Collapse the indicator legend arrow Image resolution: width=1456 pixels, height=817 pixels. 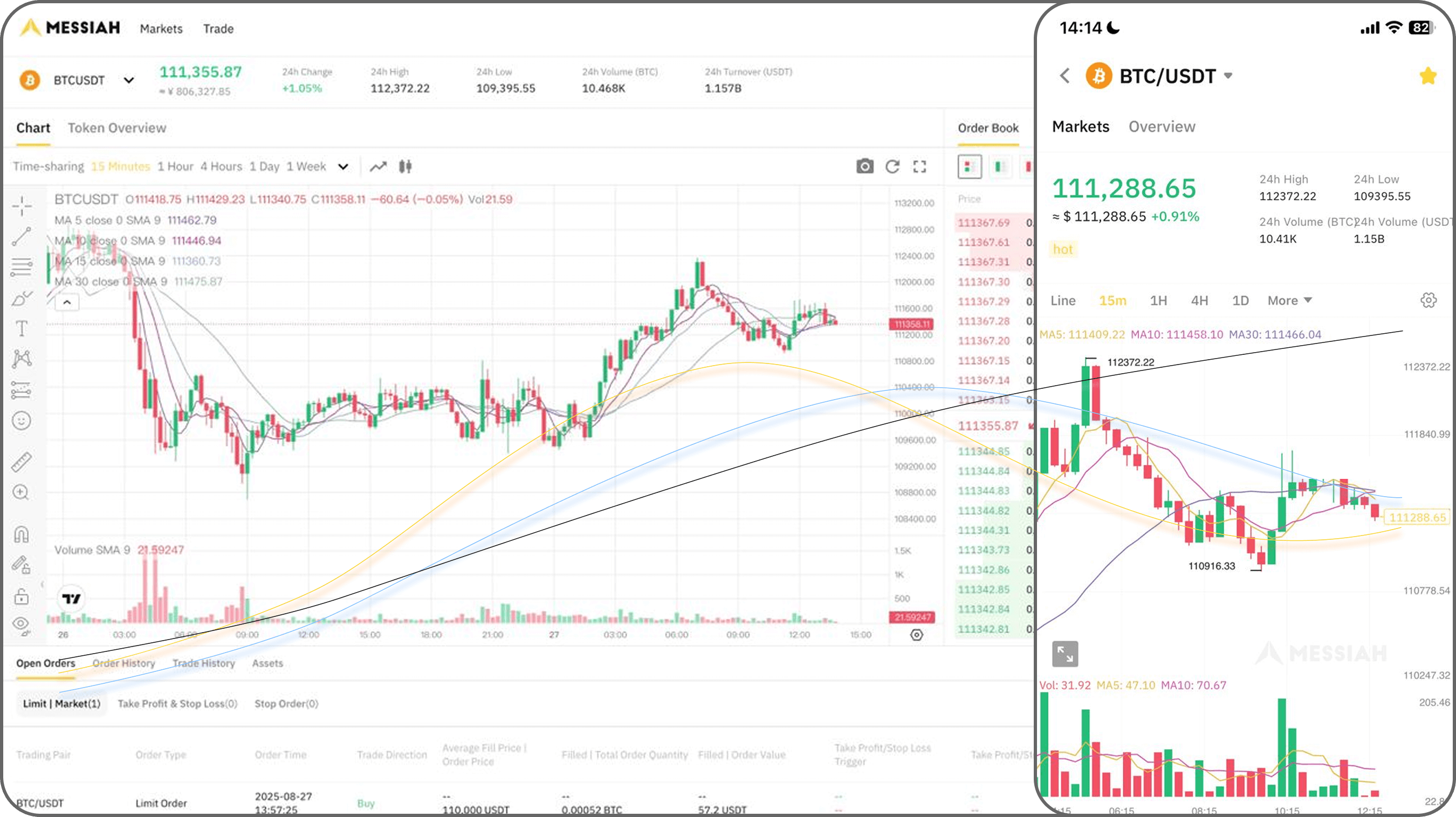(x=67, y=303)
